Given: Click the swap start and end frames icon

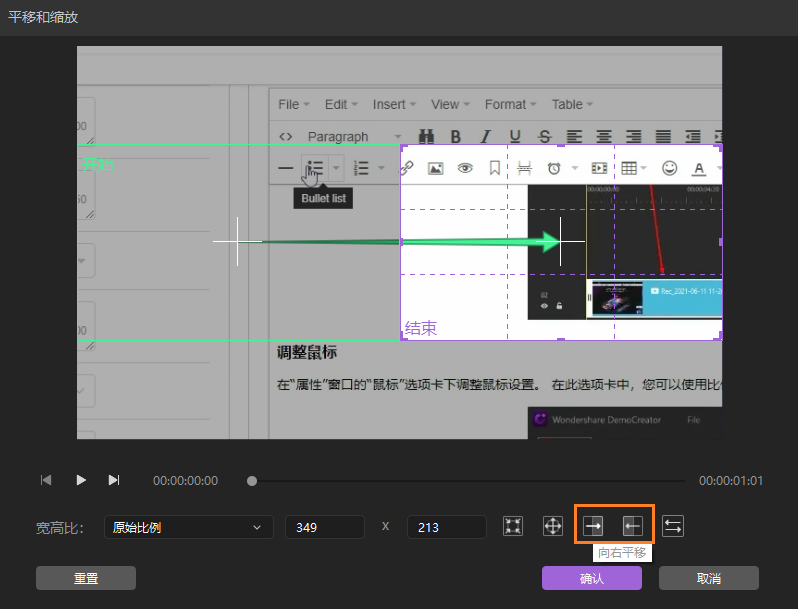Looking at the screenshot, I should (673, 526).
